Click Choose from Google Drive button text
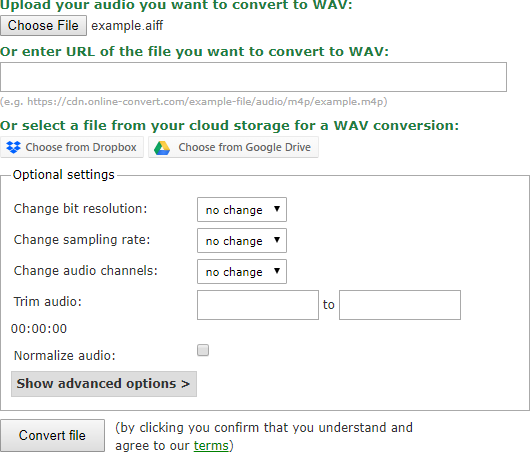This screenshot has height=452, width=530. pyautogui.click(x=244, y=147)
